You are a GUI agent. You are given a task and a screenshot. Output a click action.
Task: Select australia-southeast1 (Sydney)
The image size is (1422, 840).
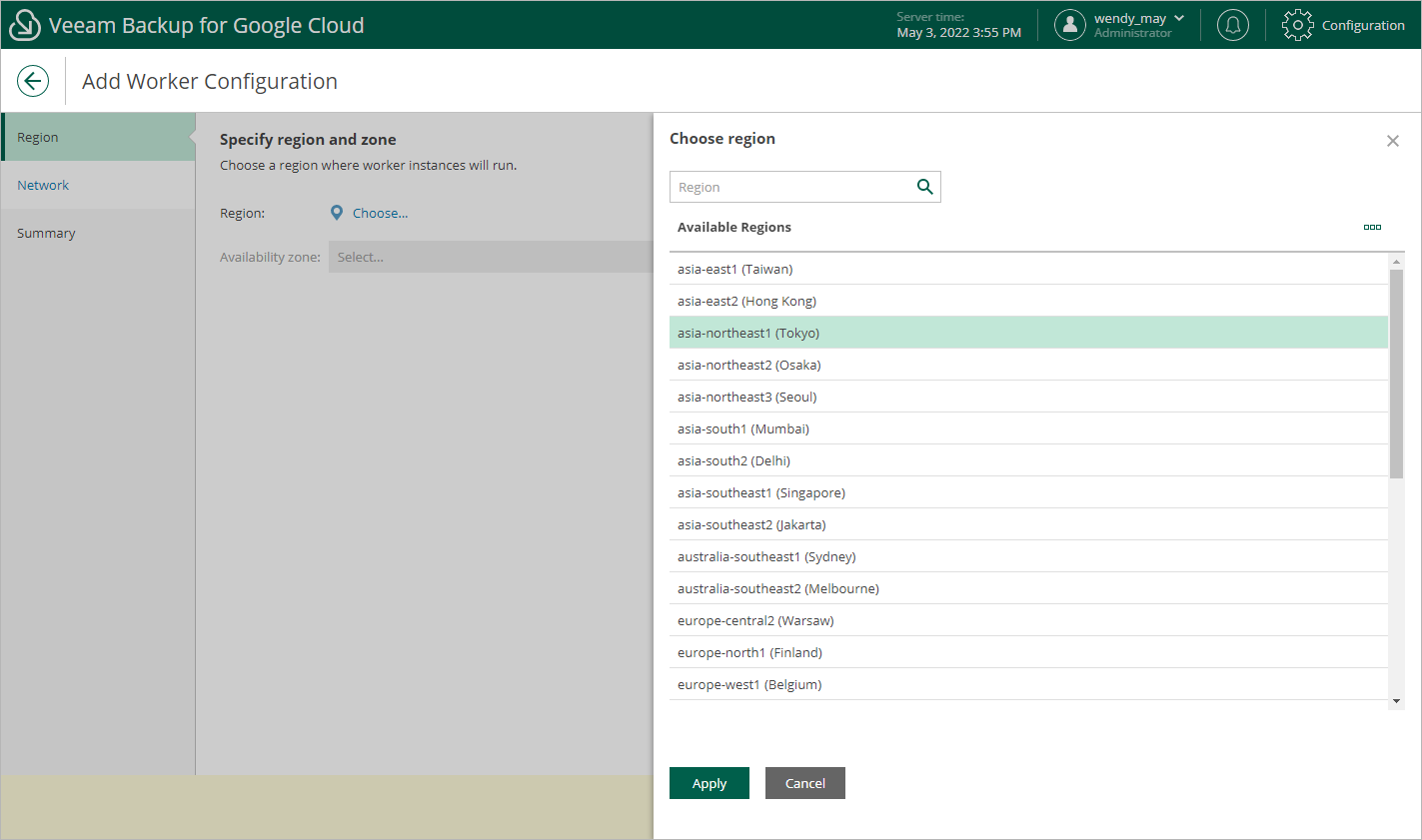click(x=1028, y=556)
